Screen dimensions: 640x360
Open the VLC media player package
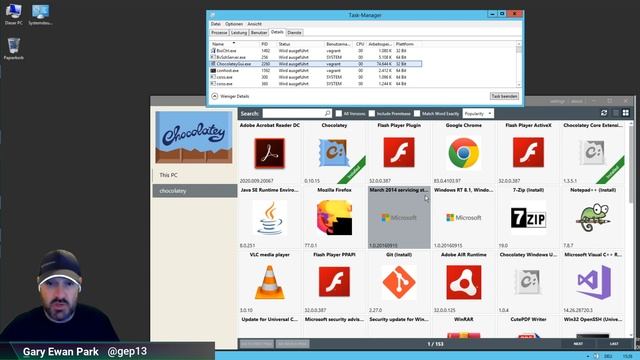(x=270, y=282)
